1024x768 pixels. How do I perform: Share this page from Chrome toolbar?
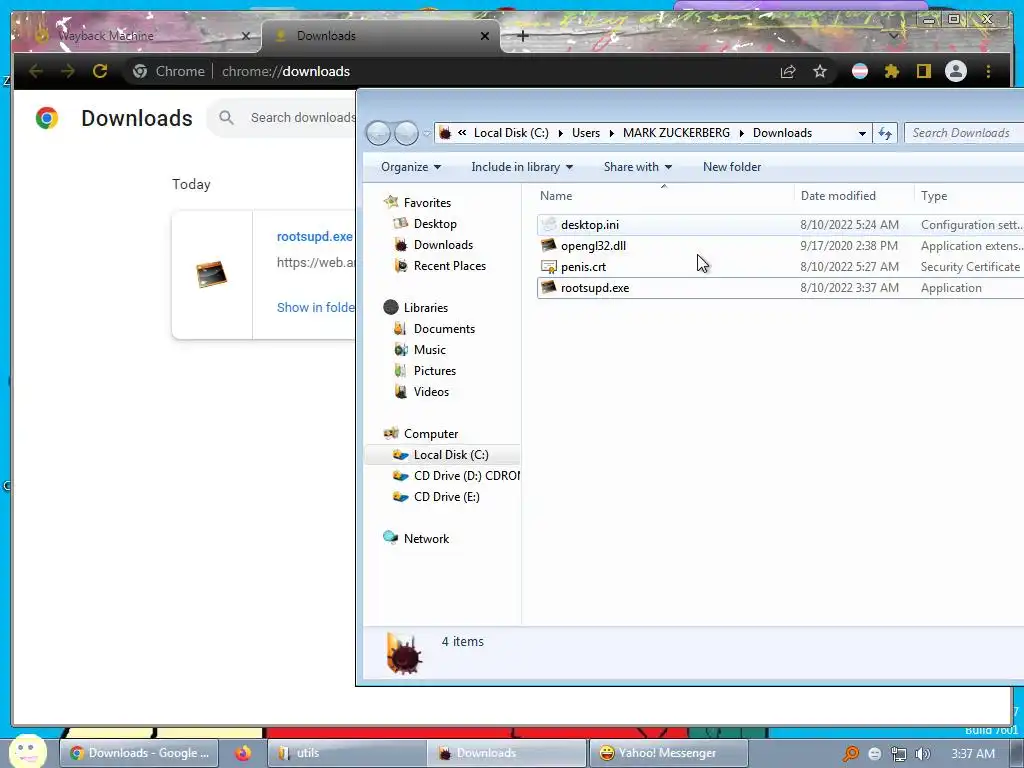pos(788,71)
